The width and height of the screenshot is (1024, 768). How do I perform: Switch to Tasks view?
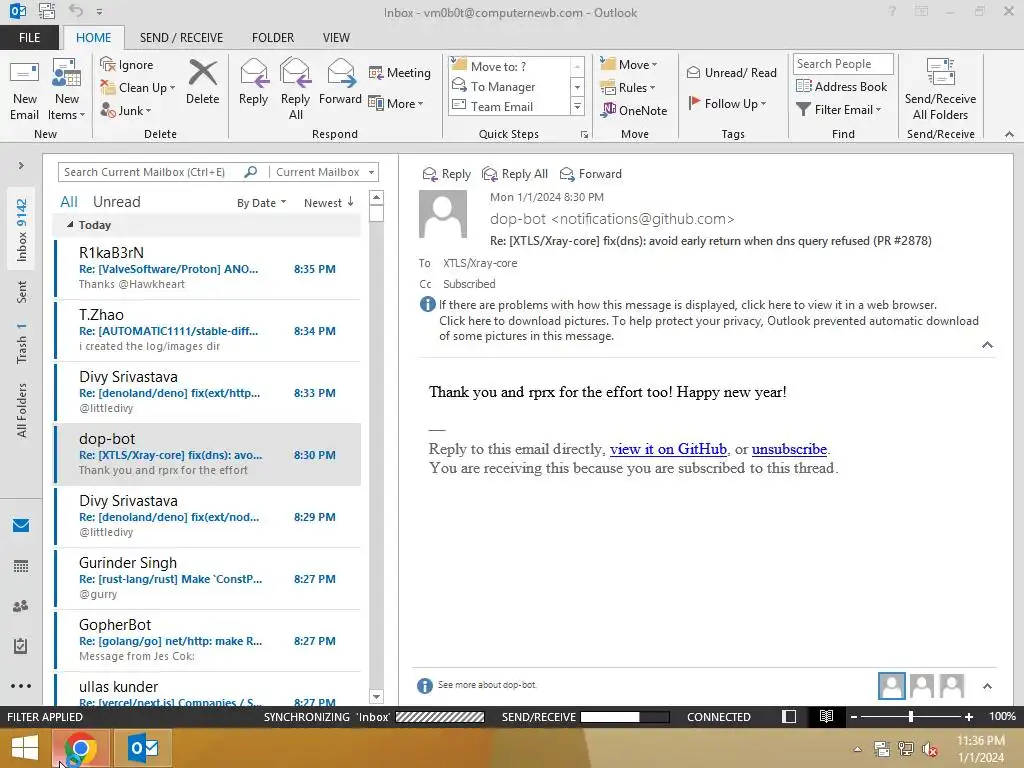tap(21, 646)
